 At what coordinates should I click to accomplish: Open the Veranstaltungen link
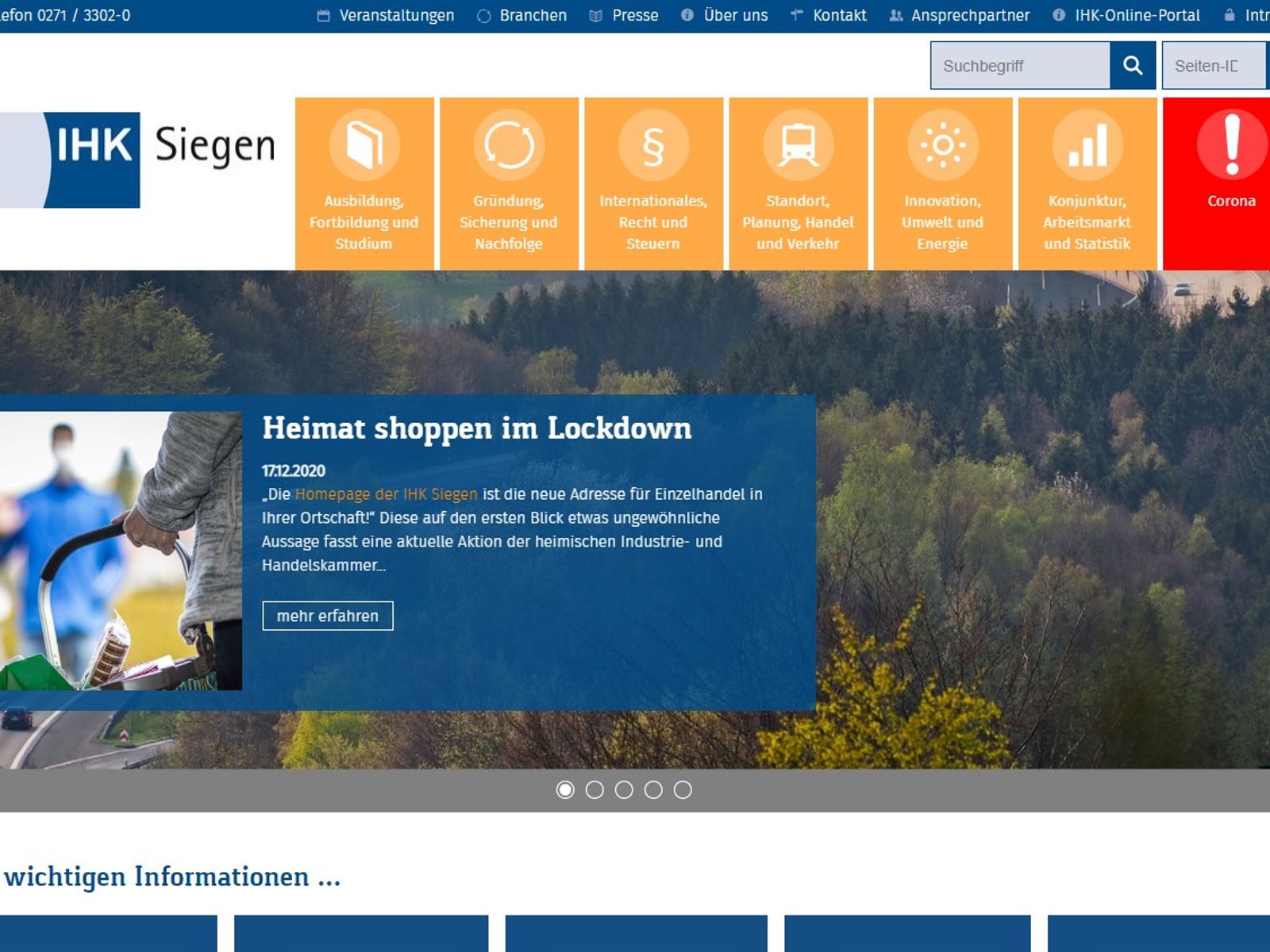tap(397, 15)
